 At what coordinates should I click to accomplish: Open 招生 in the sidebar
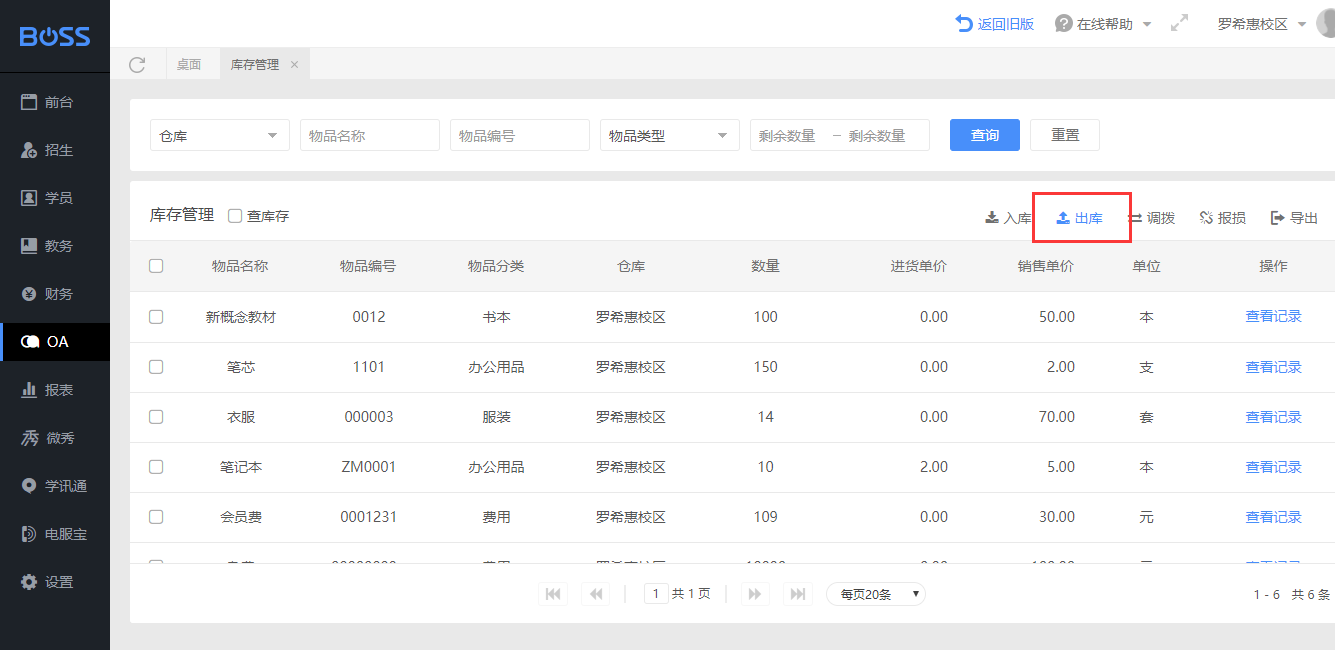55,150
